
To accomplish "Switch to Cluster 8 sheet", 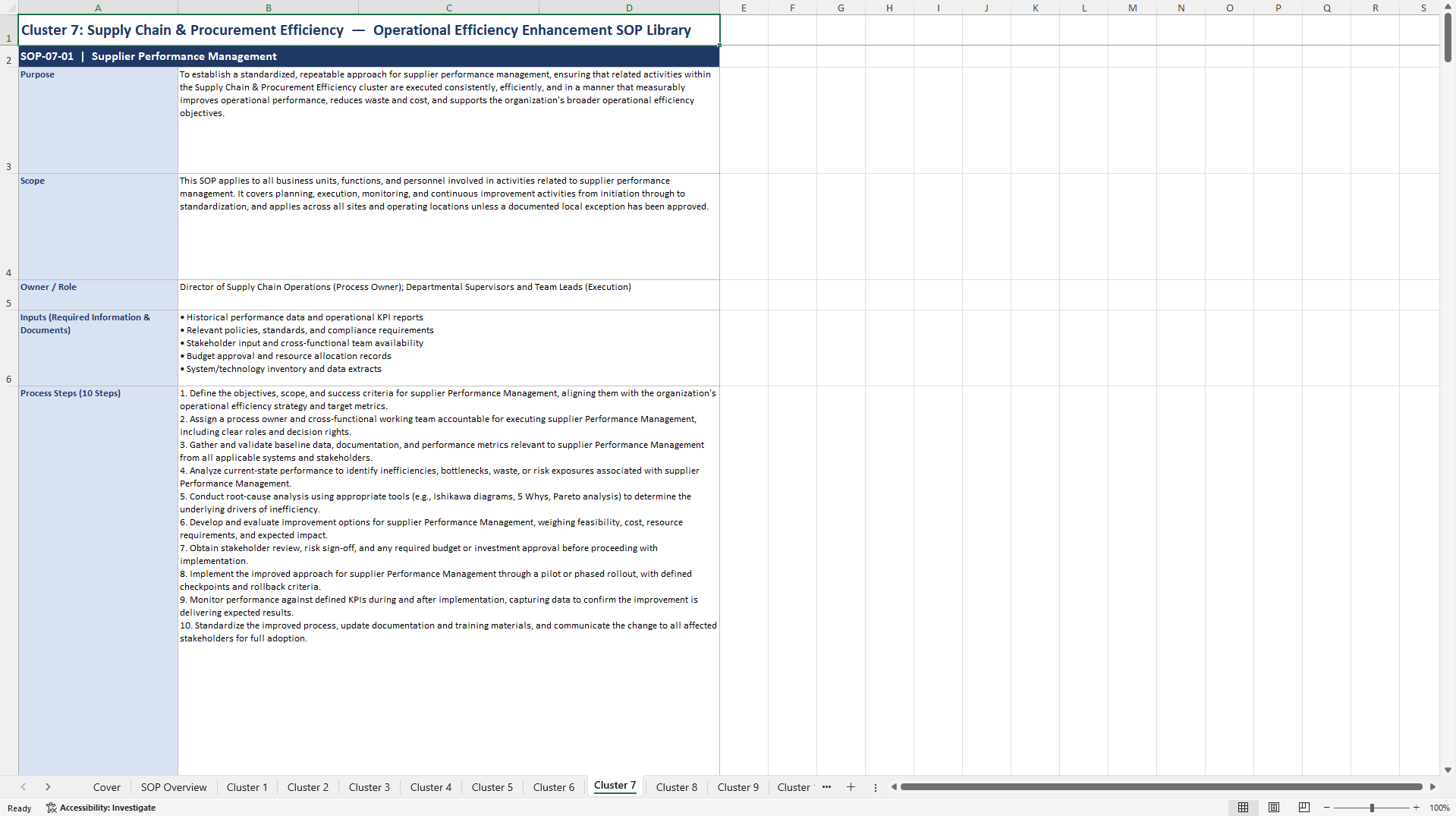I will (x=677, y=787).
